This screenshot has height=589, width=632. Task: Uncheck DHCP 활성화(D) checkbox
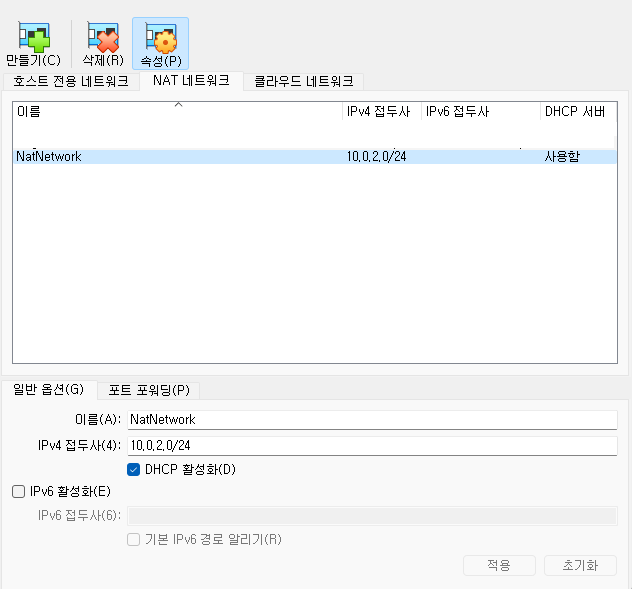click(133, 470)
